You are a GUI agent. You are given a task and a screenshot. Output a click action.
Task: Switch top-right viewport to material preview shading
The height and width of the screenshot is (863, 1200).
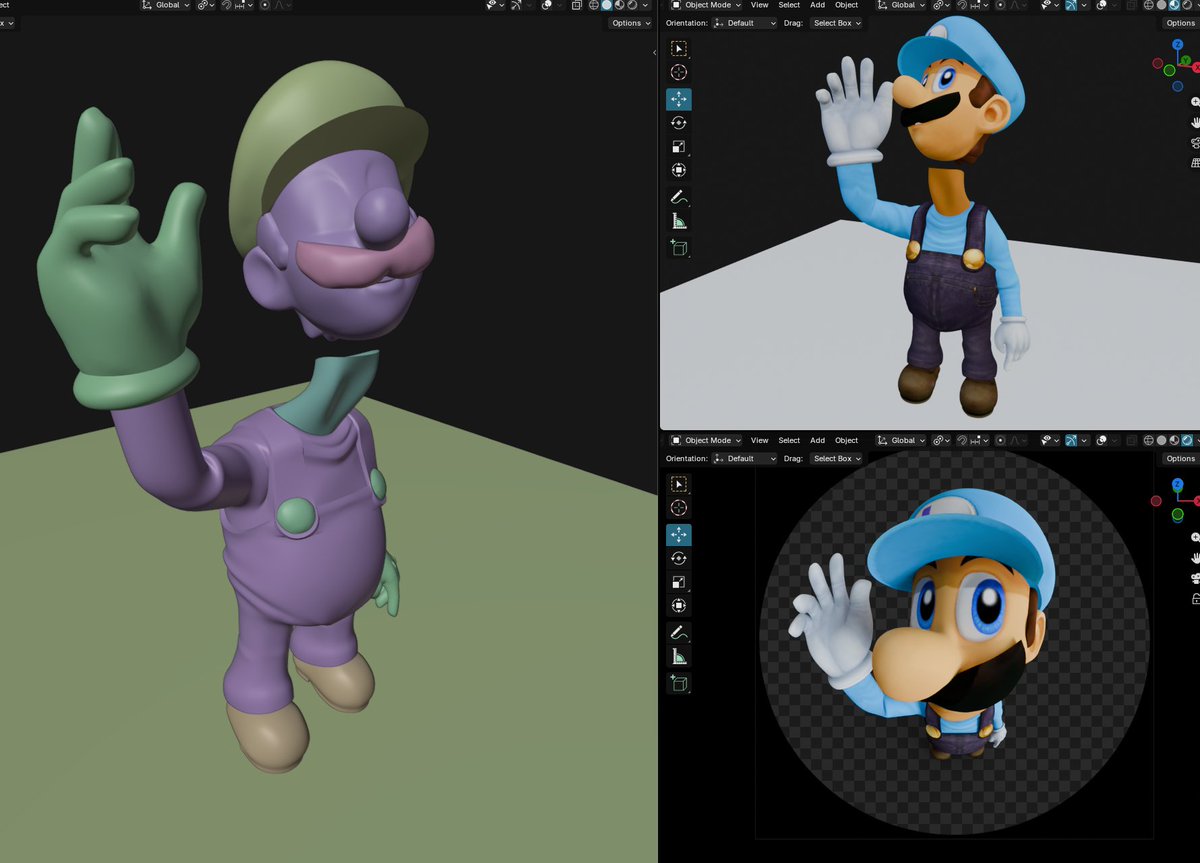click(1174, 5)
